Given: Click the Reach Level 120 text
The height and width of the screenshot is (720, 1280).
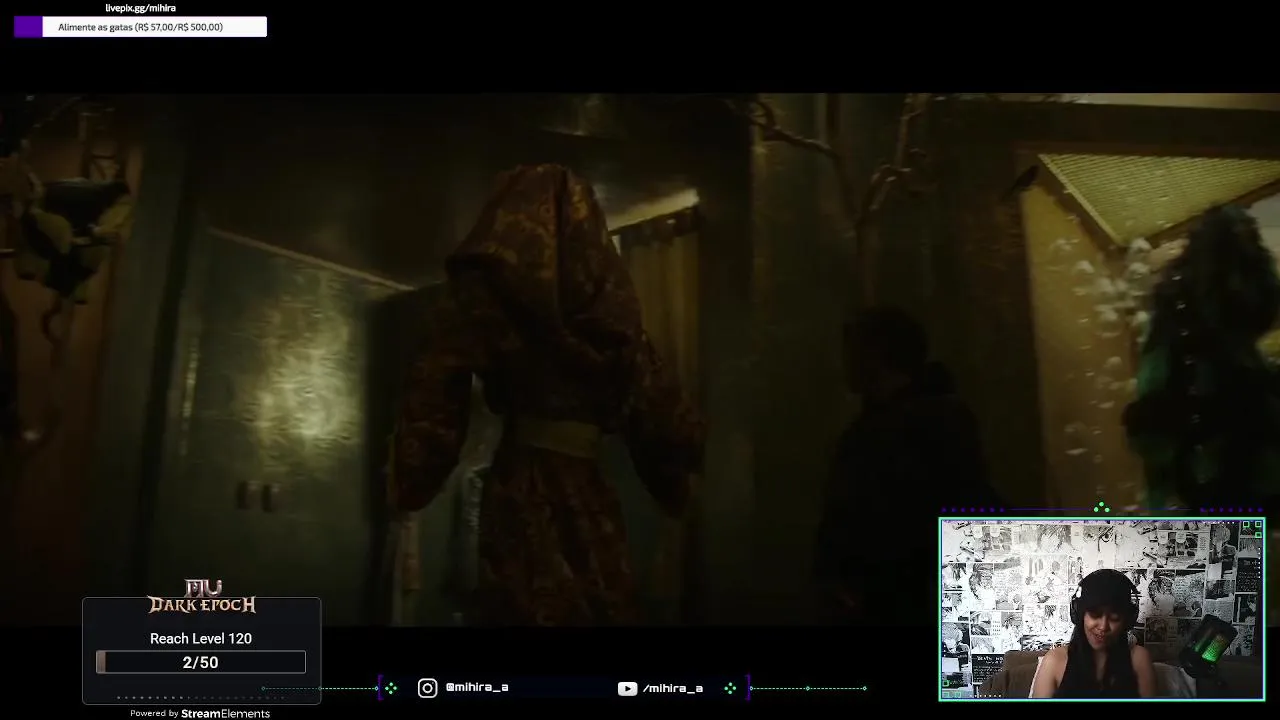Looking at the screenshot, I should click(201, 638).
